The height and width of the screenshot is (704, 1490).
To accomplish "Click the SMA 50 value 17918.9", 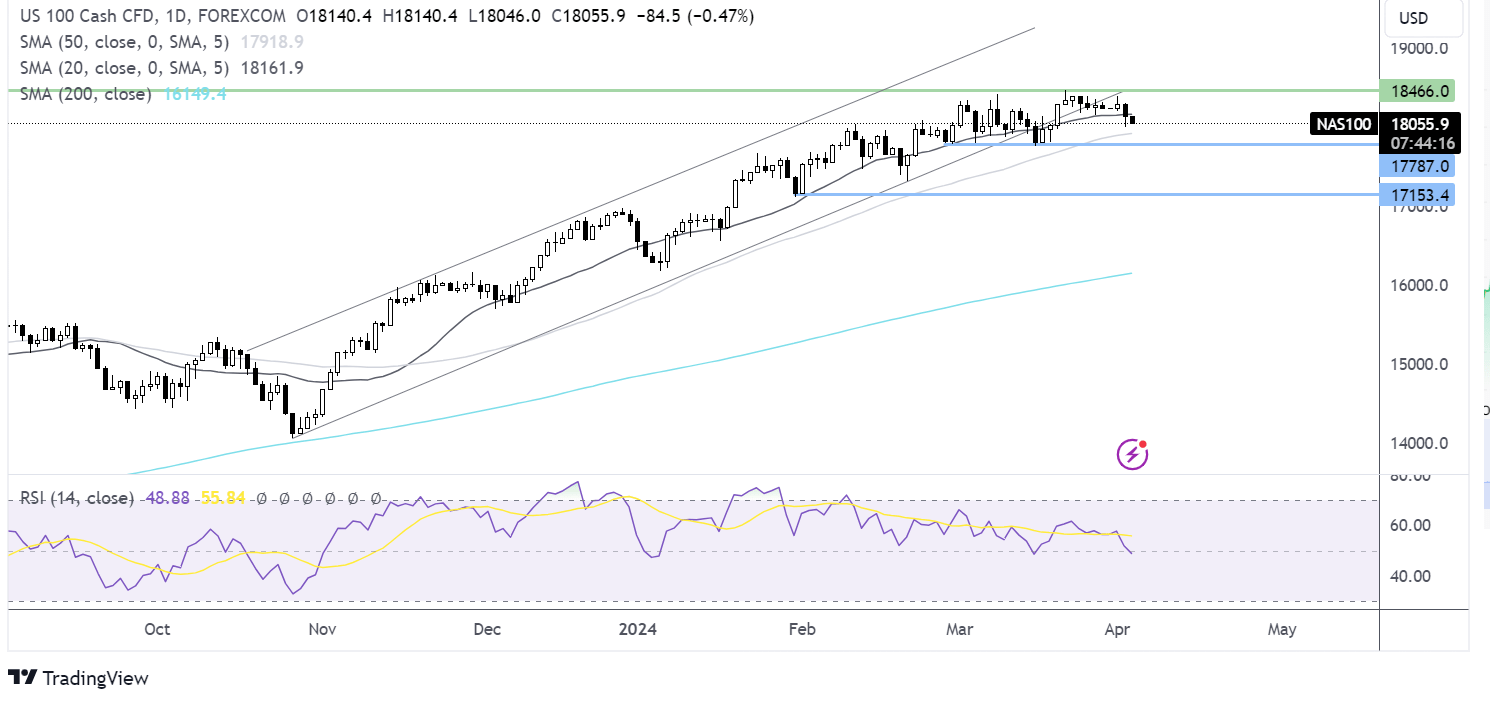I will click(271, 42).
